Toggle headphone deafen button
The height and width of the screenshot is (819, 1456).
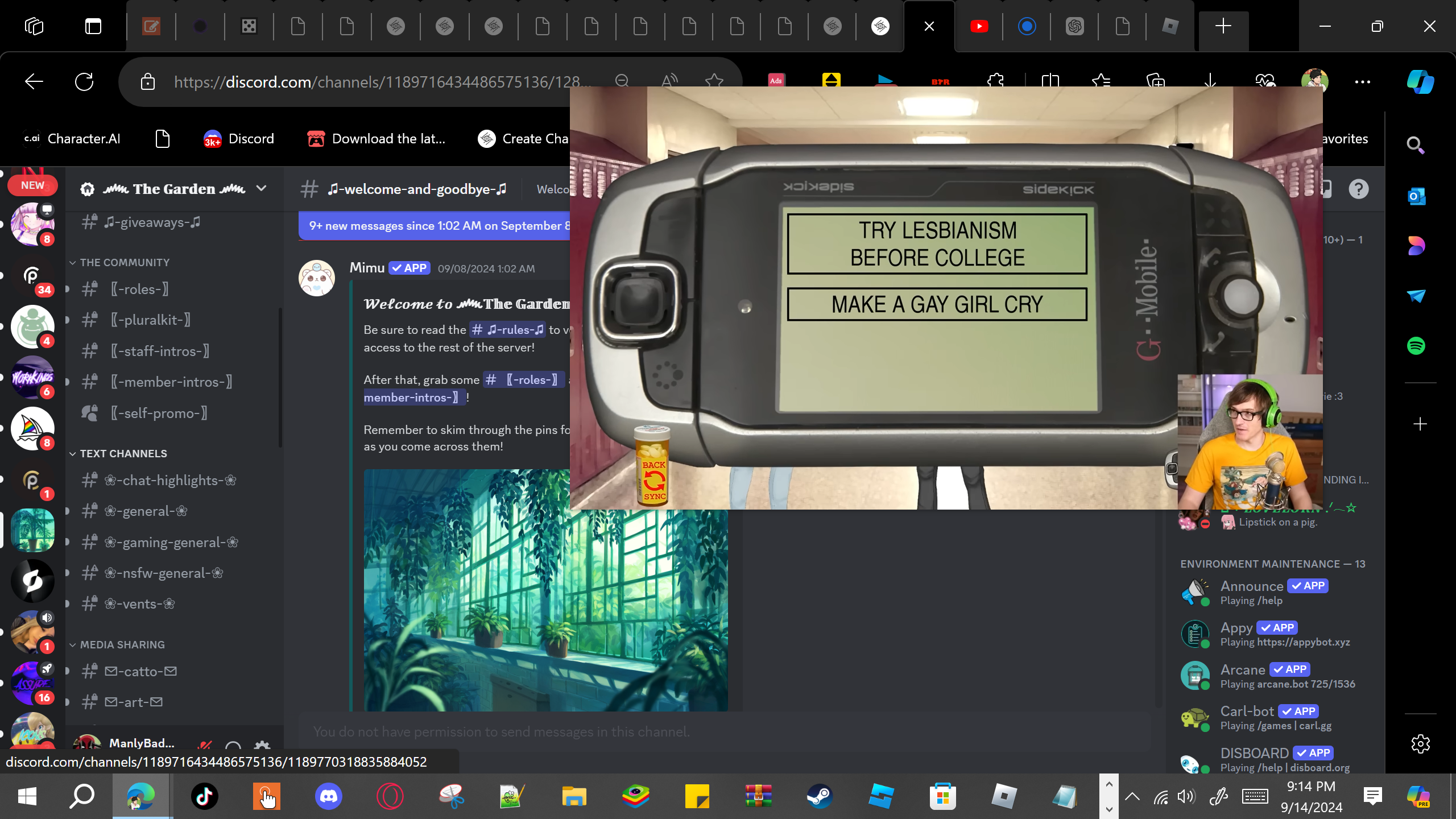233,746
